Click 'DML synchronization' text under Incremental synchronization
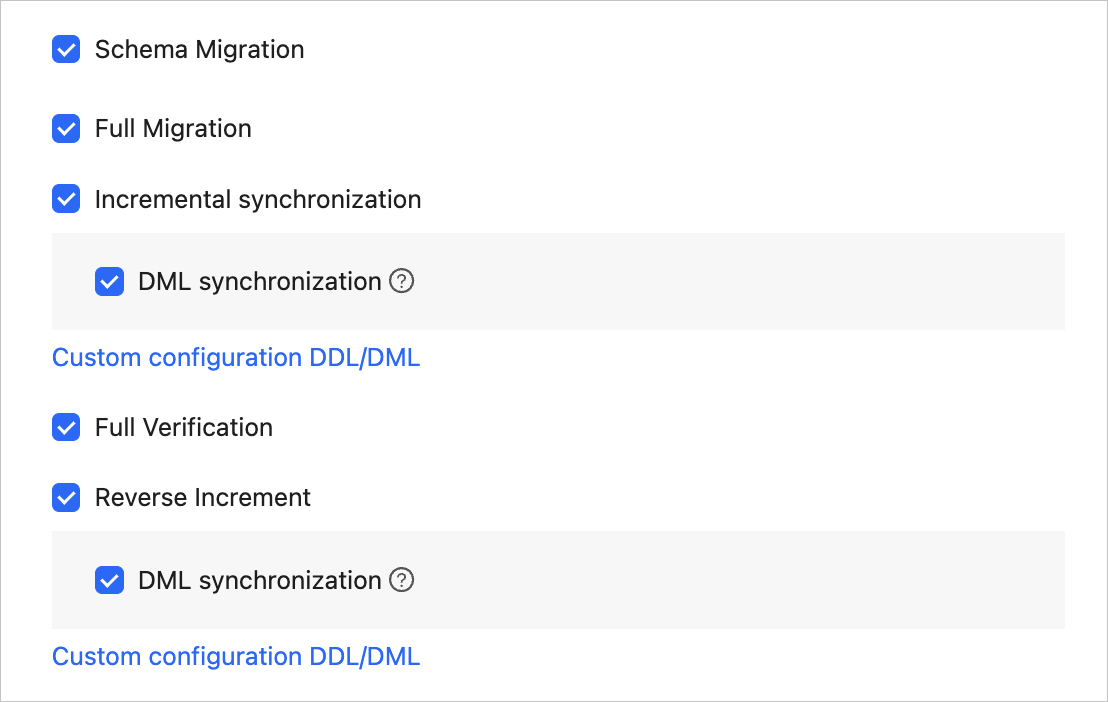This screenshot has width=1108, height=702. pos(260,281)
